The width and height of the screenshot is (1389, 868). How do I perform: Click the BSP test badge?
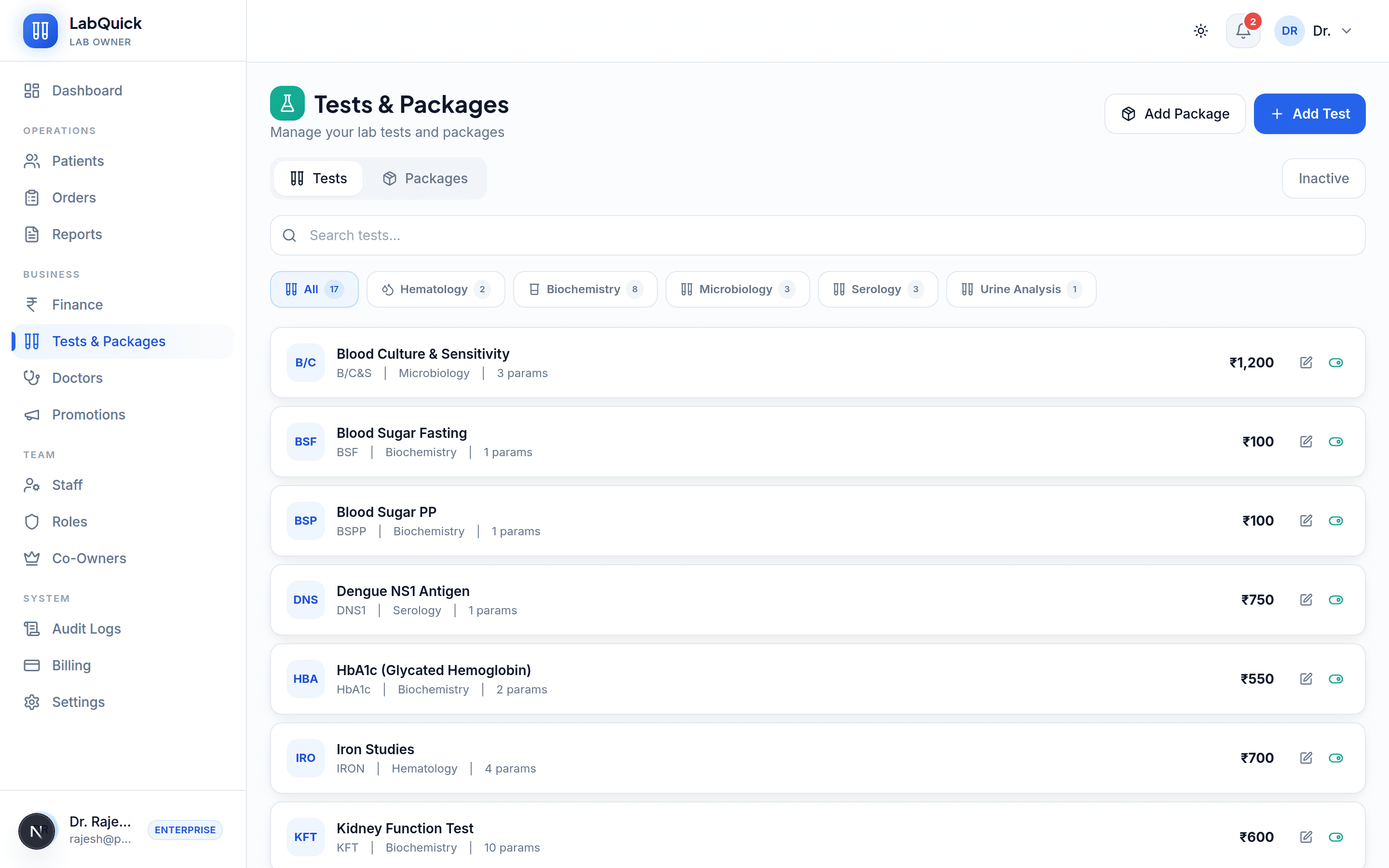click(305, 521)
